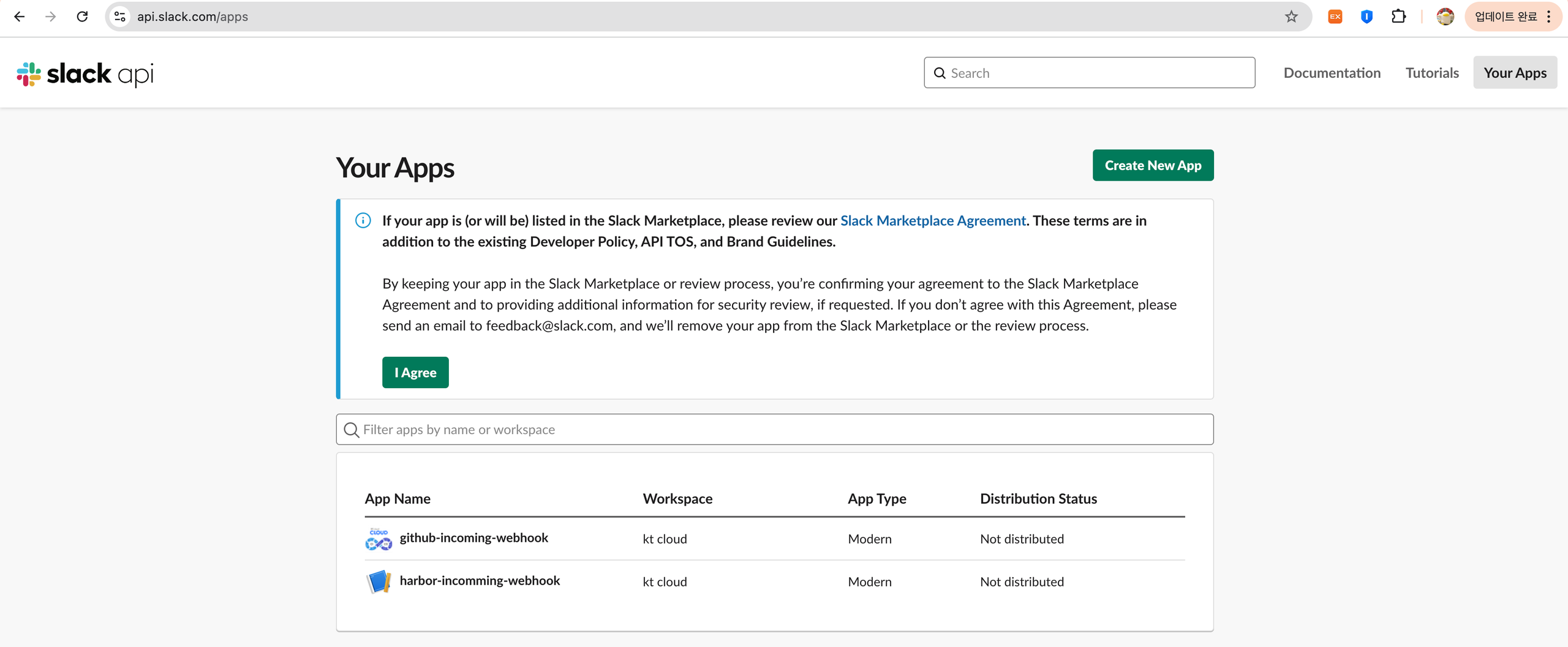Click Modern in github-incoming-webhook row
The width and height of the screenshot is (1568, 647).
[870, 539]
